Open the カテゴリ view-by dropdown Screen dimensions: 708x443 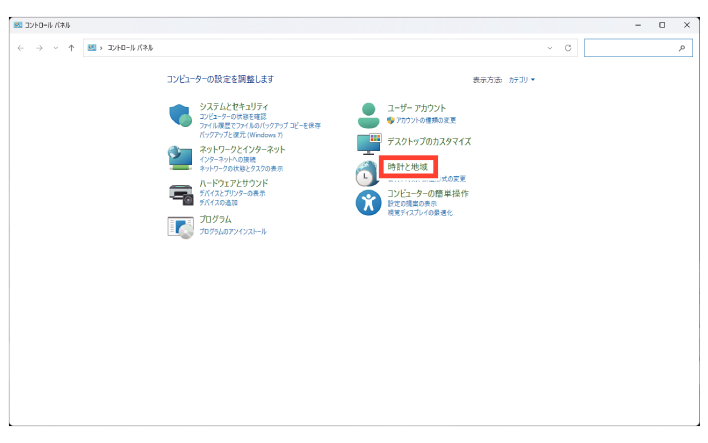[521, 79]
